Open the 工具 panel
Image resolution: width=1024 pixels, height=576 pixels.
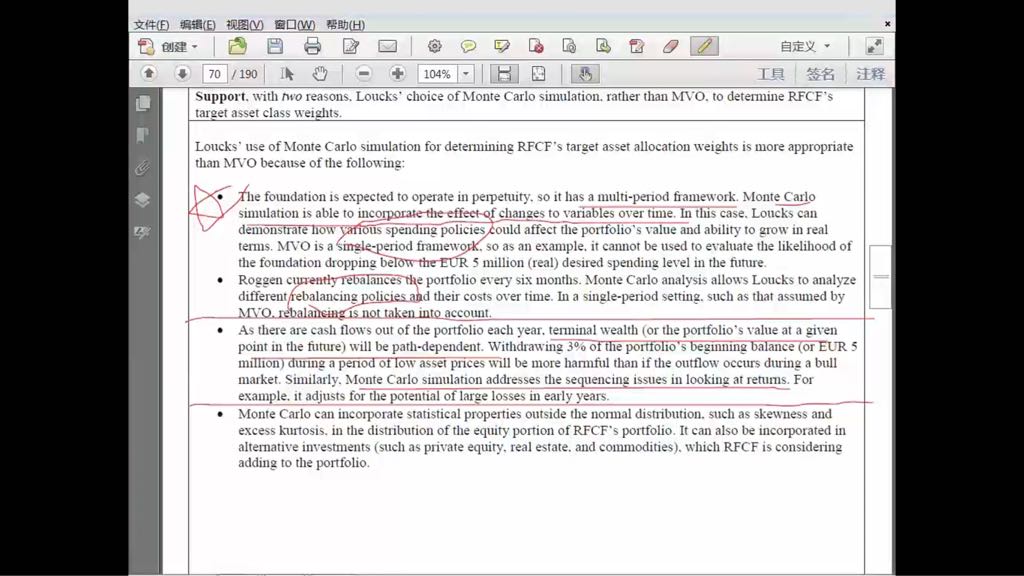point(771,74)
